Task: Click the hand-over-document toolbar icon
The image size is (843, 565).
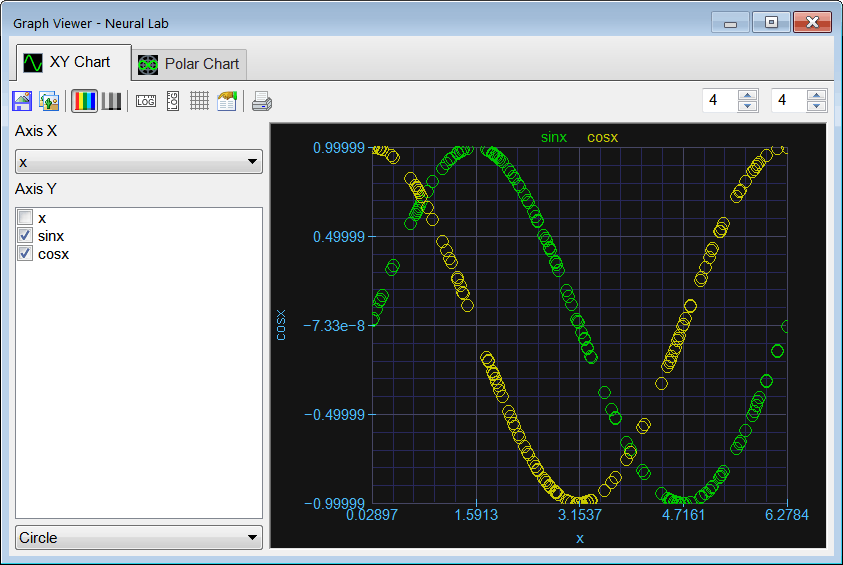Action: click(227, 101)
